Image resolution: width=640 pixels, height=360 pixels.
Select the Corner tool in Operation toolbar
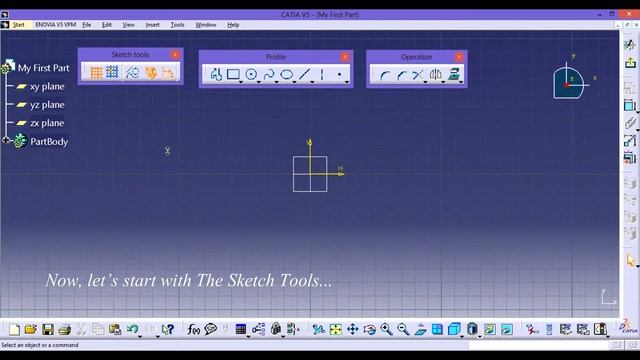(384, 75)
